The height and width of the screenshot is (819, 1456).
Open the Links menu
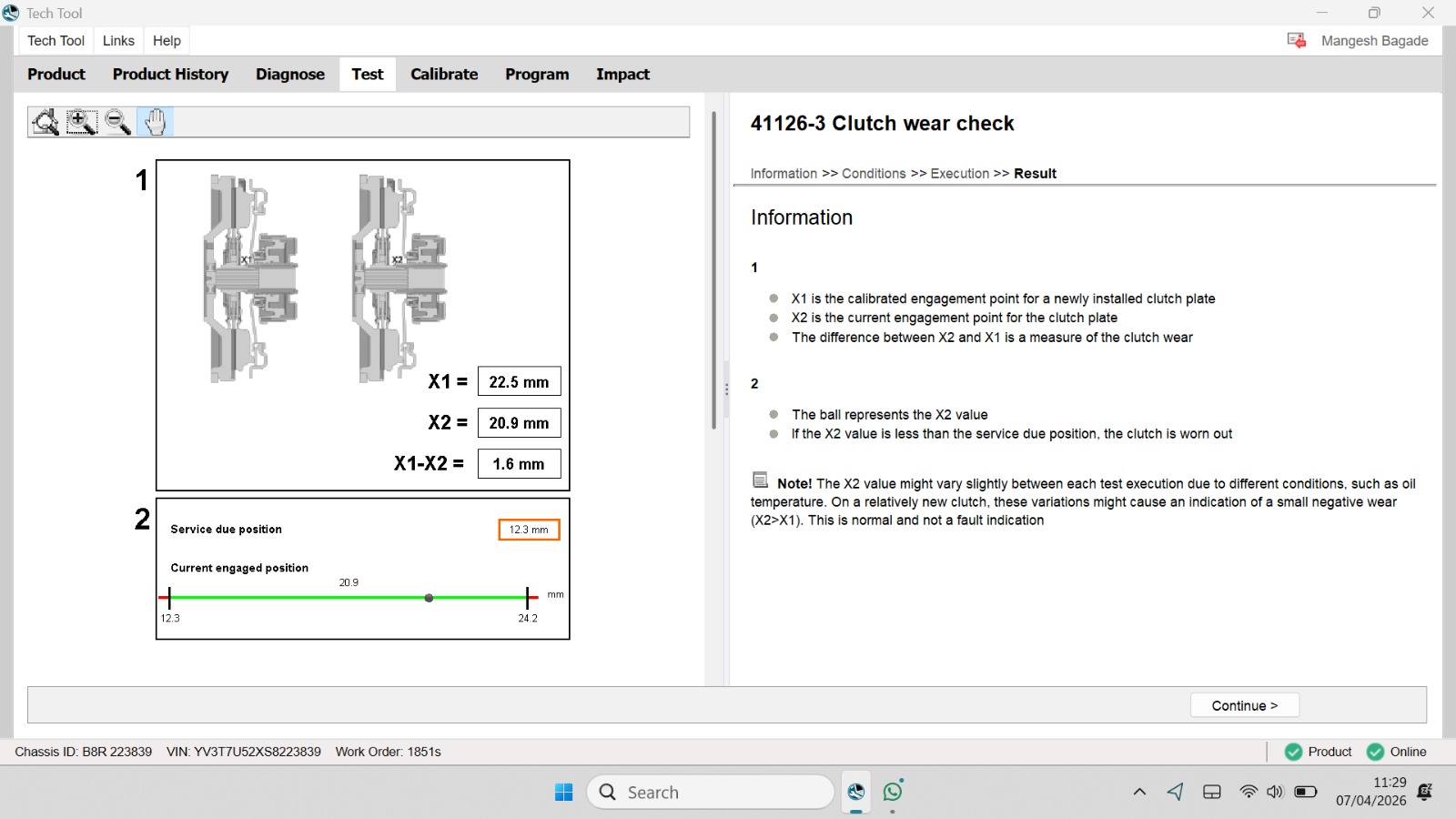tap(118, 41)
